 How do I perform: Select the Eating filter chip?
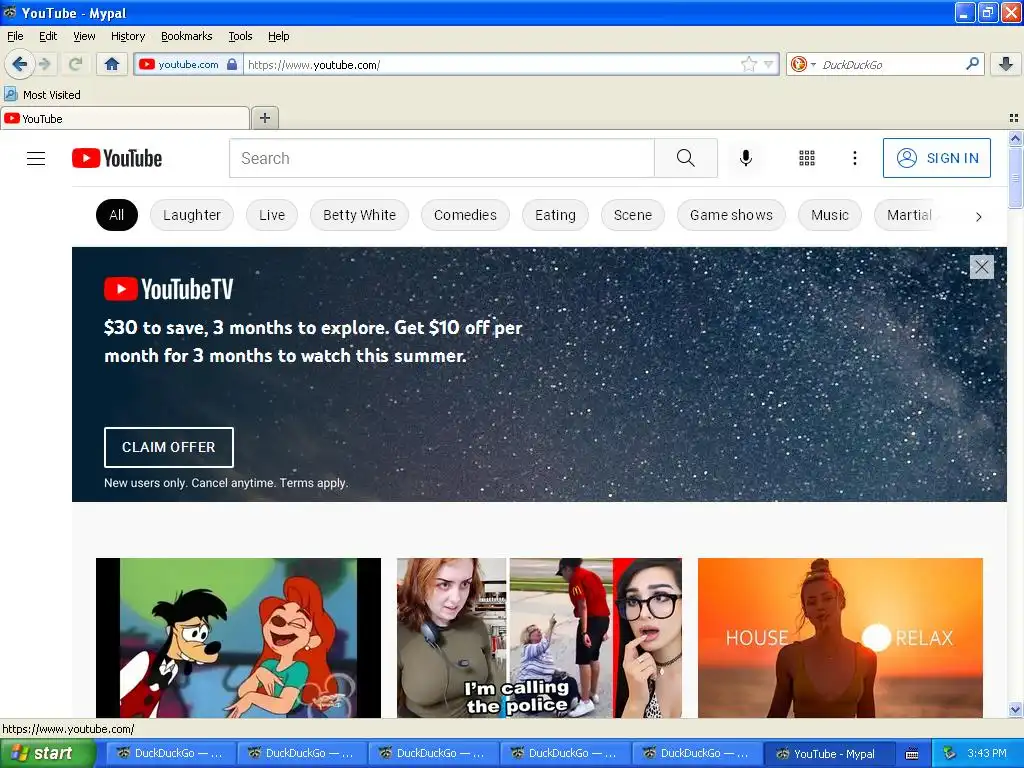point(555,215)
